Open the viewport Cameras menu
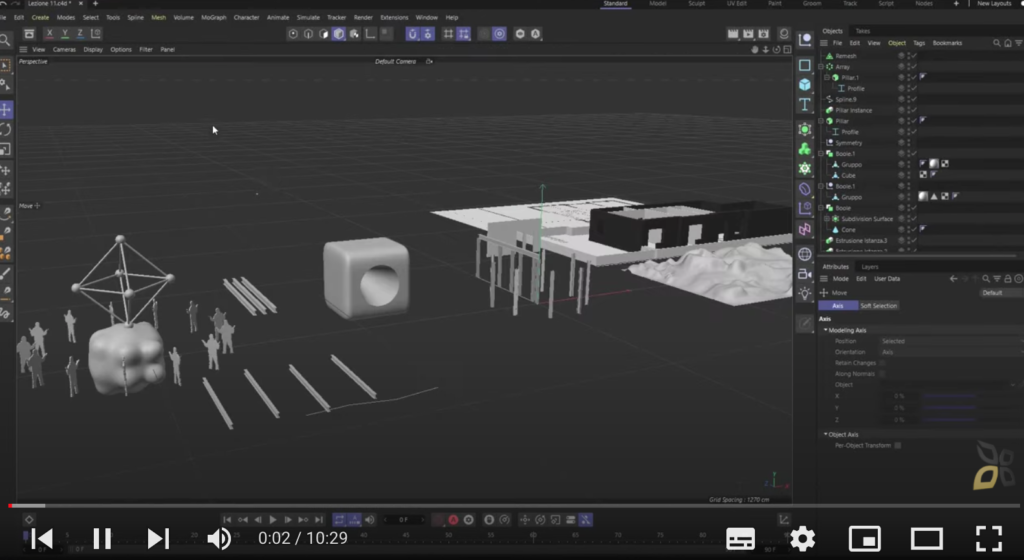This screenshot has width=1024, height=560. tap(64, 50)
